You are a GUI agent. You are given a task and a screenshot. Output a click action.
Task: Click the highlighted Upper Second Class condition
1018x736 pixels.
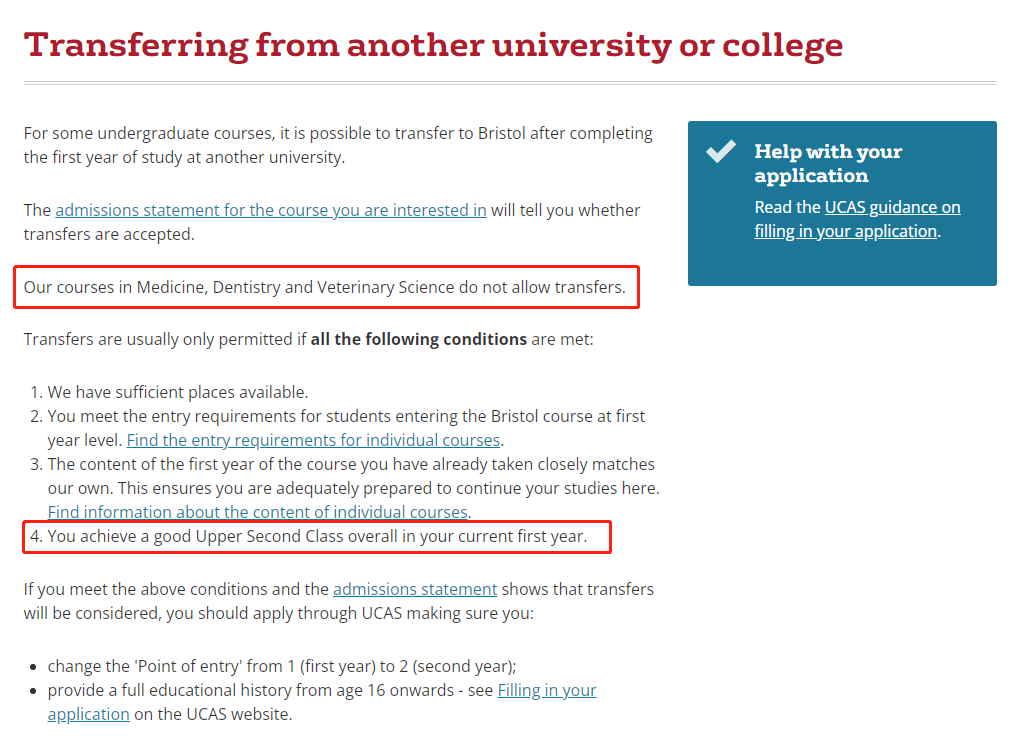pos(317,537)
